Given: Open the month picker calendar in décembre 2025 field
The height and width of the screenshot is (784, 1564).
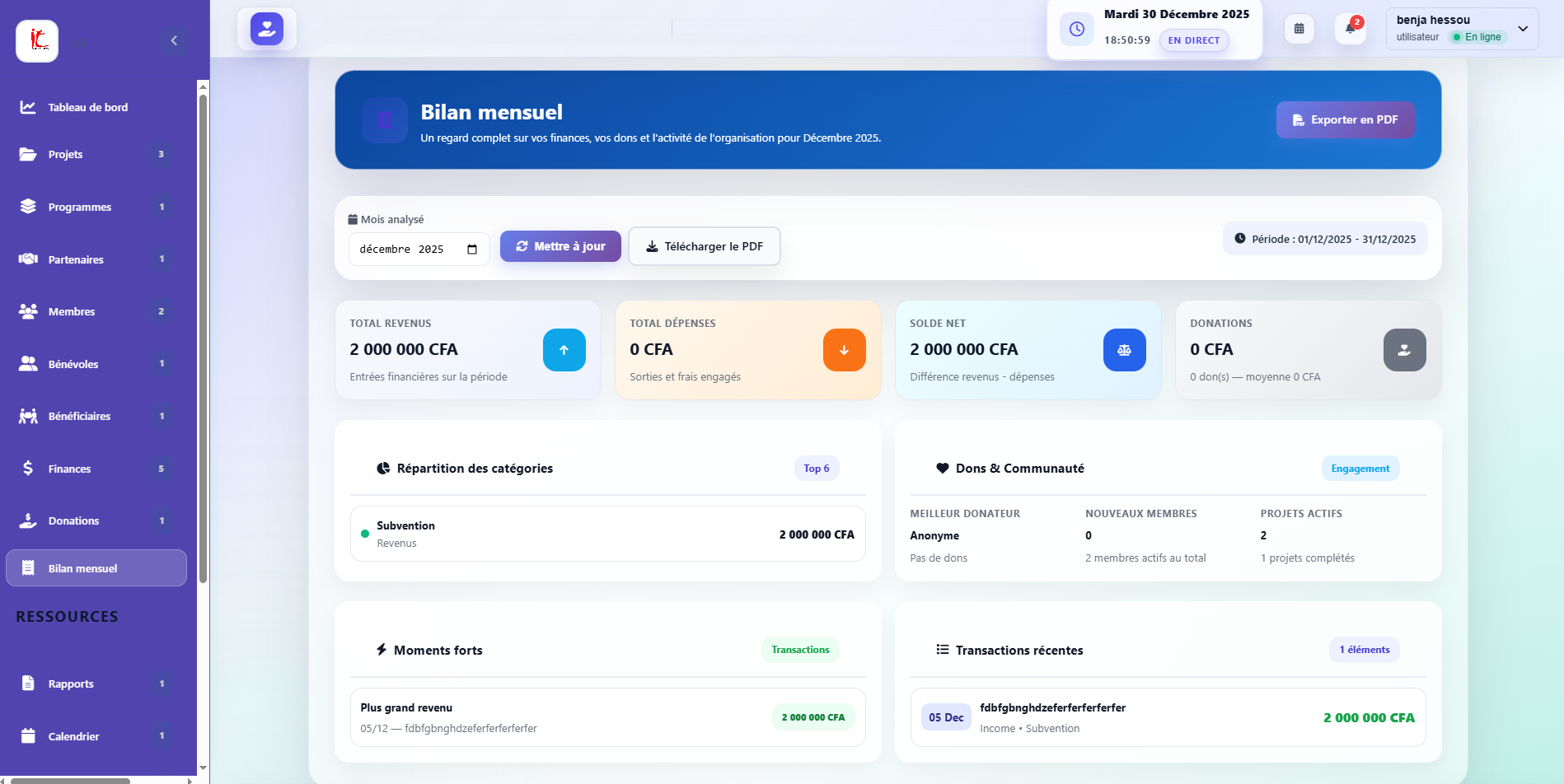Looking at the screenshot, I should point(472,250).
